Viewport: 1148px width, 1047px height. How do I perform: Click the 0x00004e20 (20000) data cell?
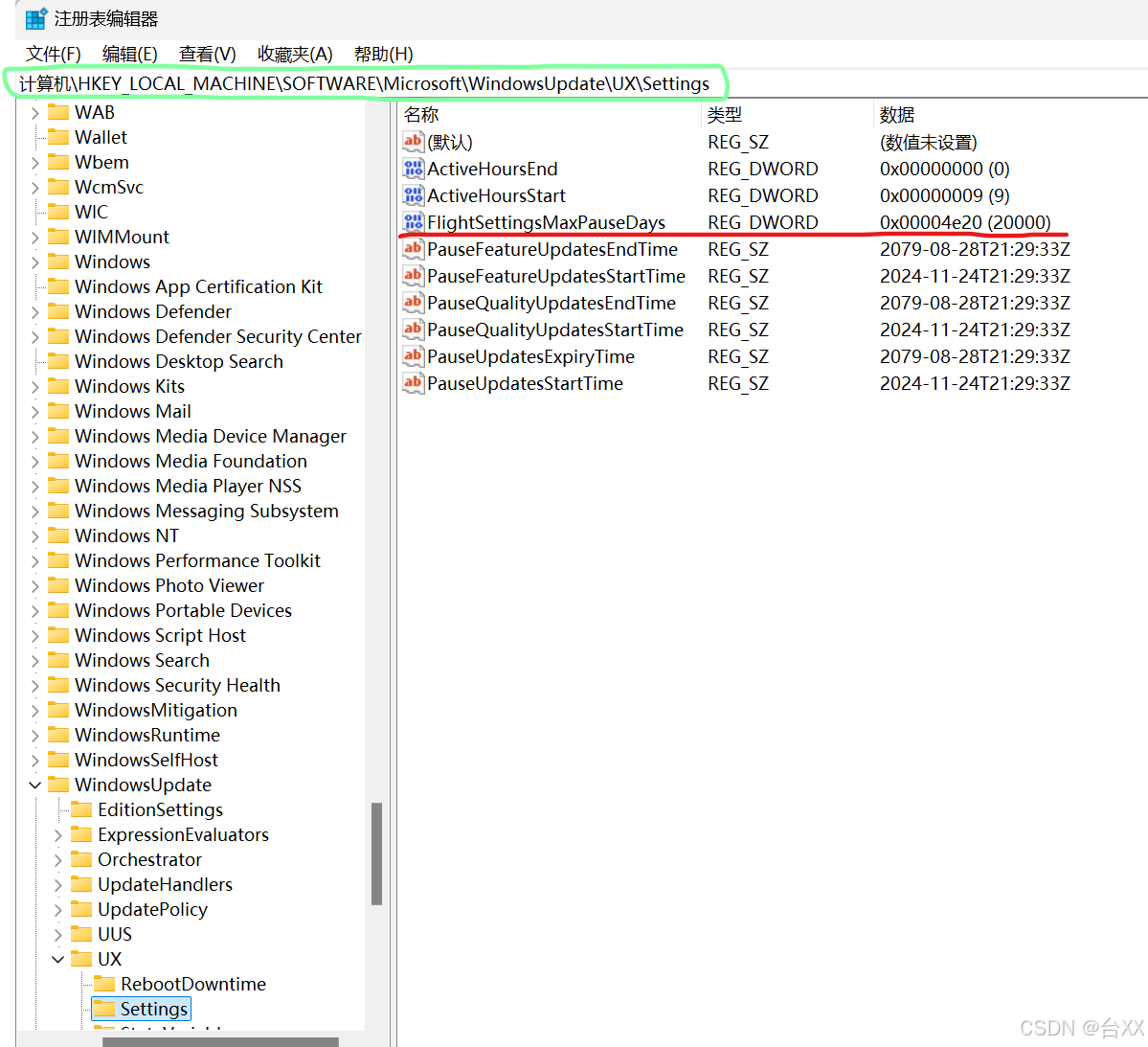pyautogui.click(x=965, y=222)
